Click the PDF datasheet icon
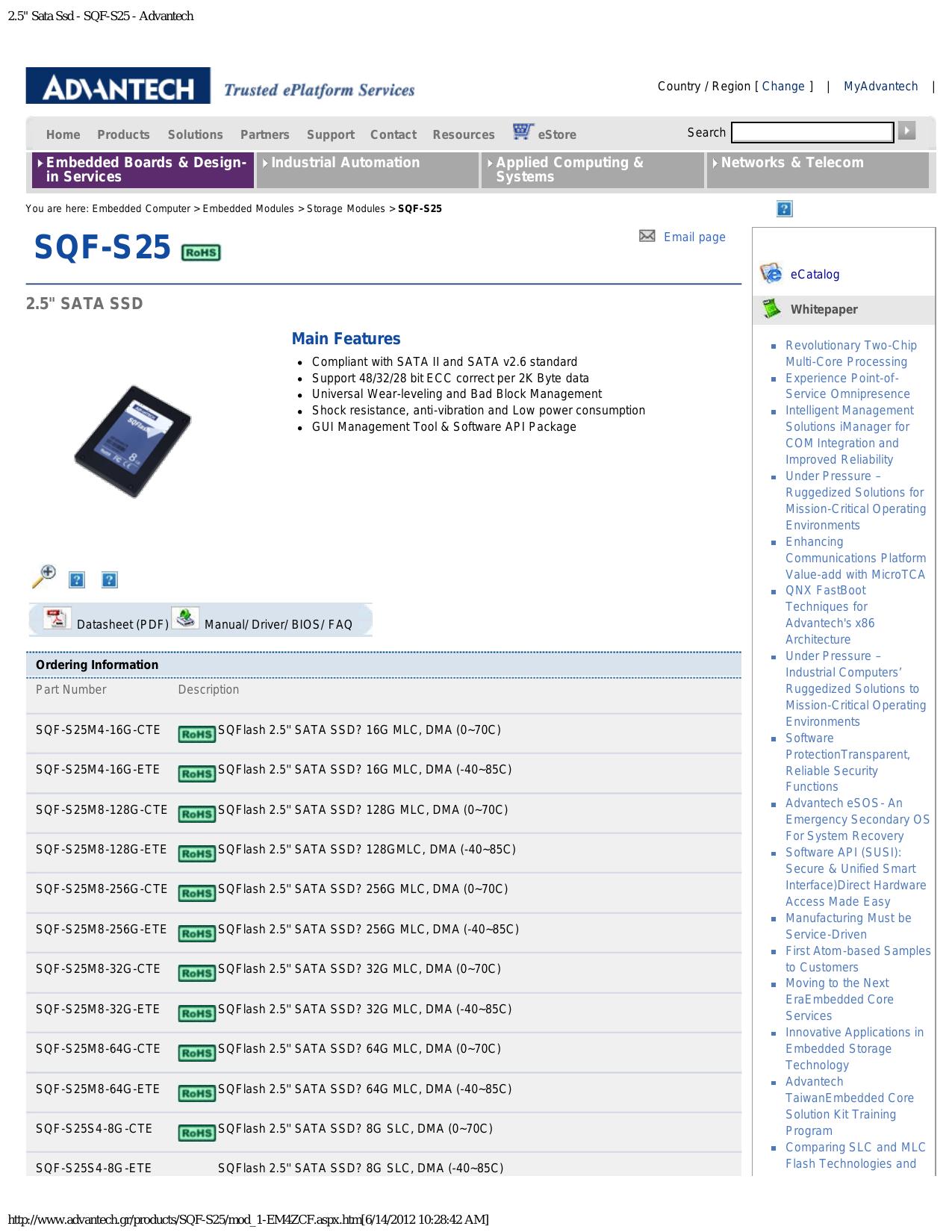 pyautogui.click(x=57, y=618)
